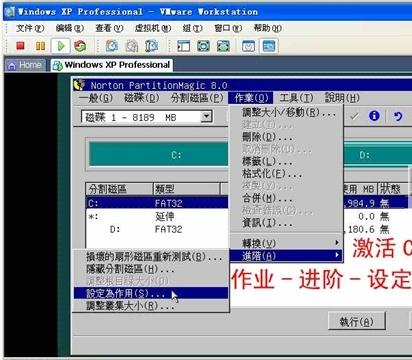
Task: Open the PartitionMagic 工具(T) menu
Action: pyautogui.click(x=297, y=98)
